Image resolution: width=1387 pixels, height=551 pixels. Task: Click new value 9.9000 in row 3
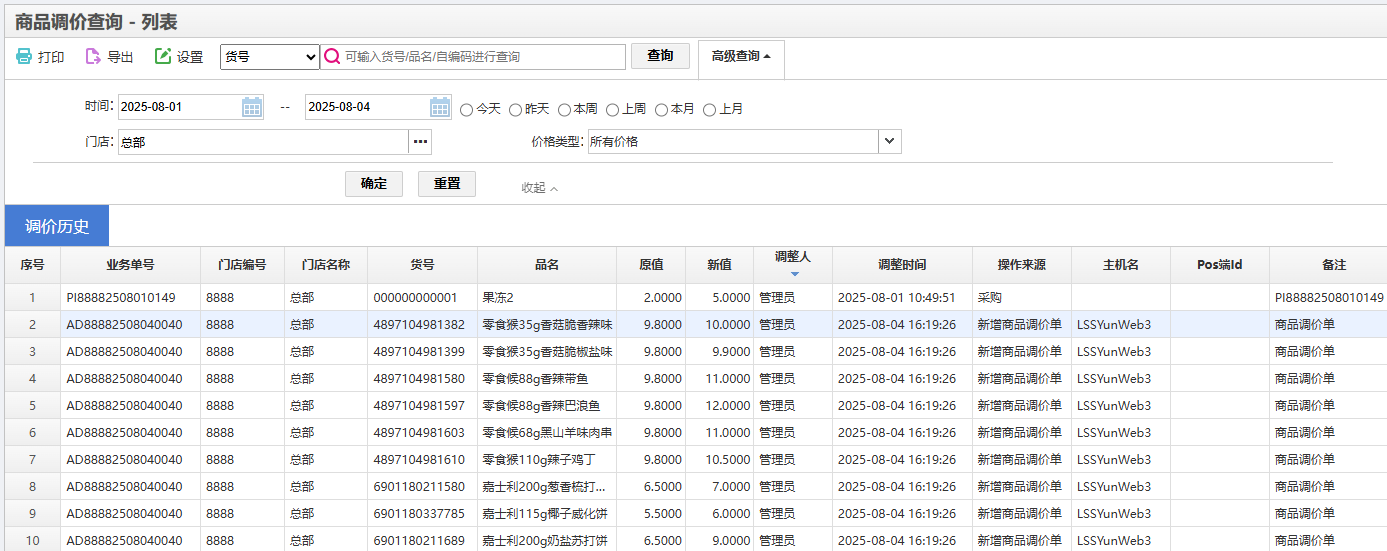(731, 352)
